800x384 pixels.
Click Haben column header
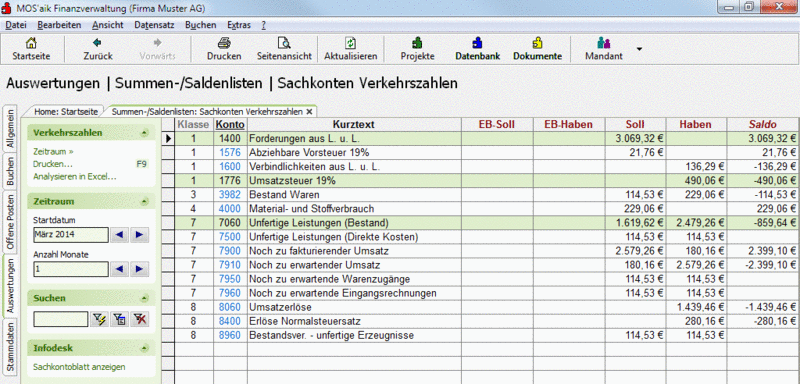coord(696,124)
